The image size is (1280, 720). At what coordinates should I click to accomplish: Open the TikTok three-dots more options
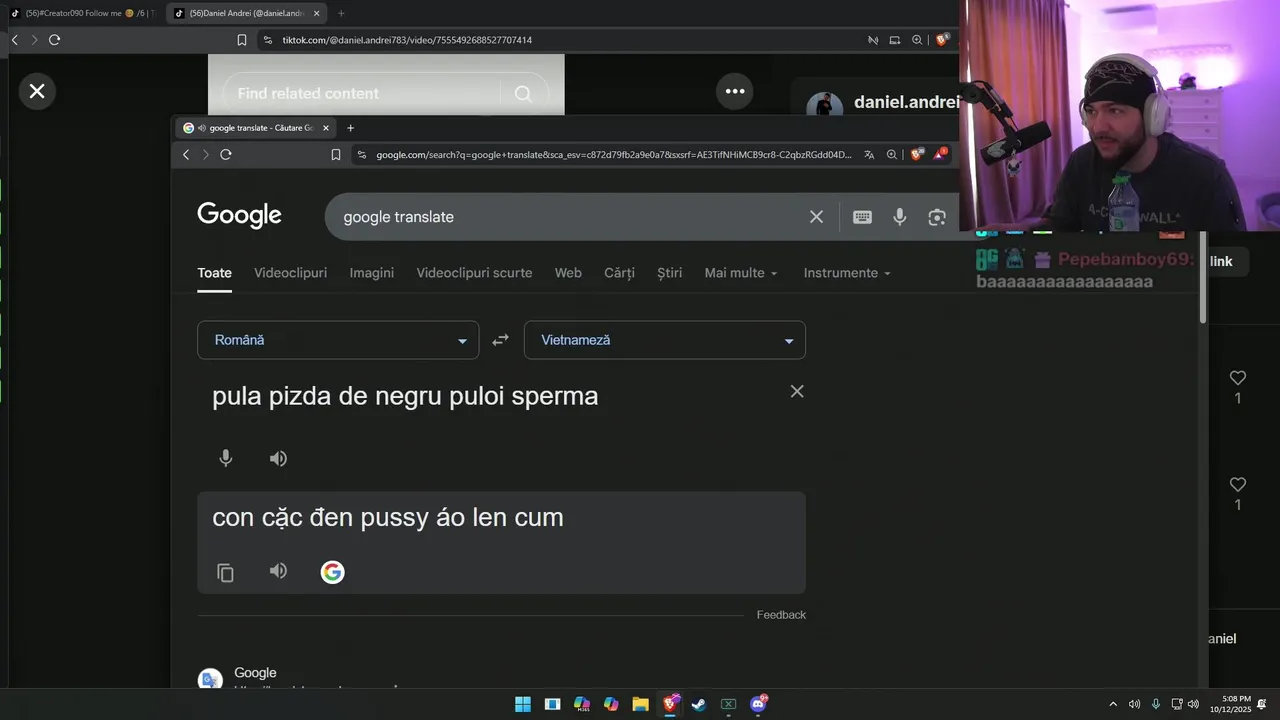735,91
